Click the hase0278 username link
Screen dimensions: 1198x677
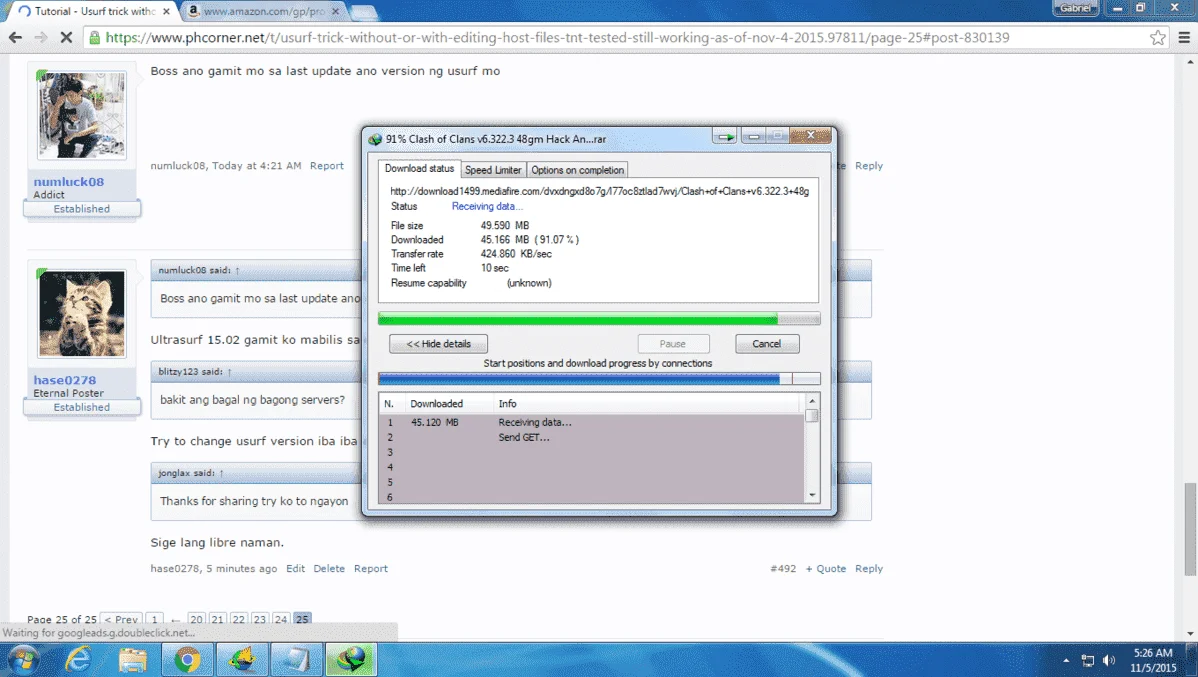point(65,380)
